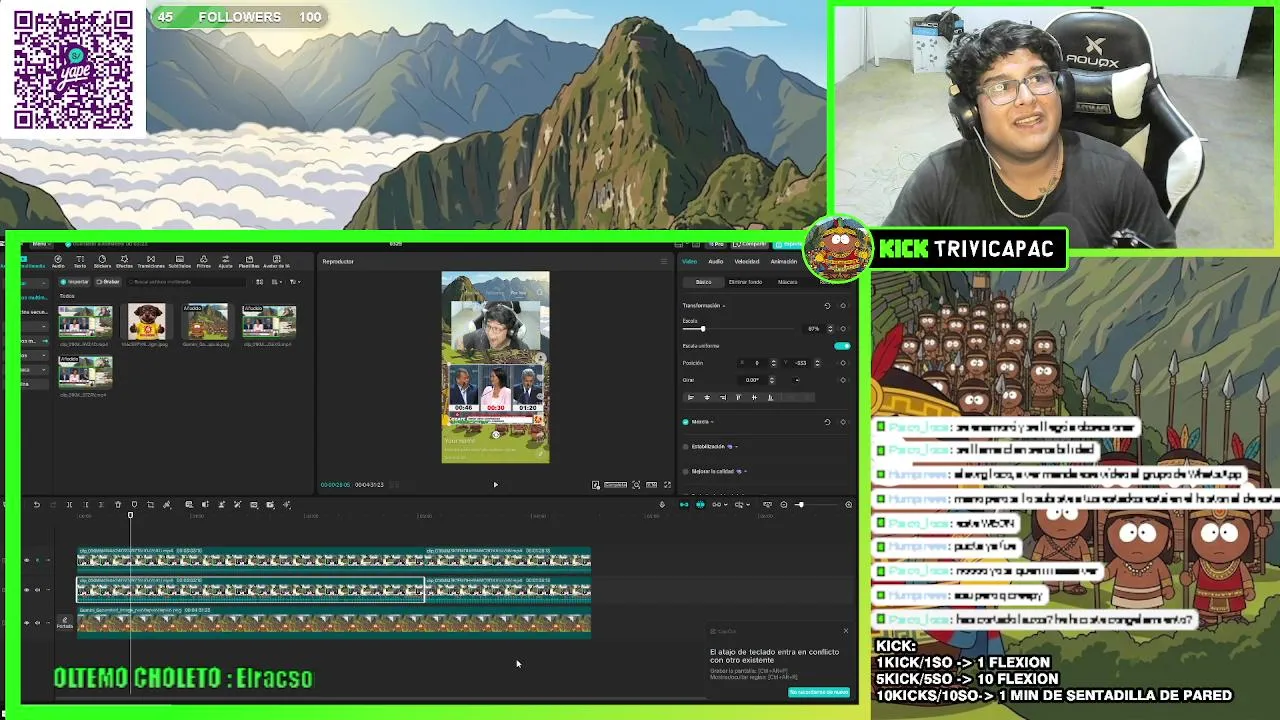Switch to the Video properties tab

tap(689, 261)
